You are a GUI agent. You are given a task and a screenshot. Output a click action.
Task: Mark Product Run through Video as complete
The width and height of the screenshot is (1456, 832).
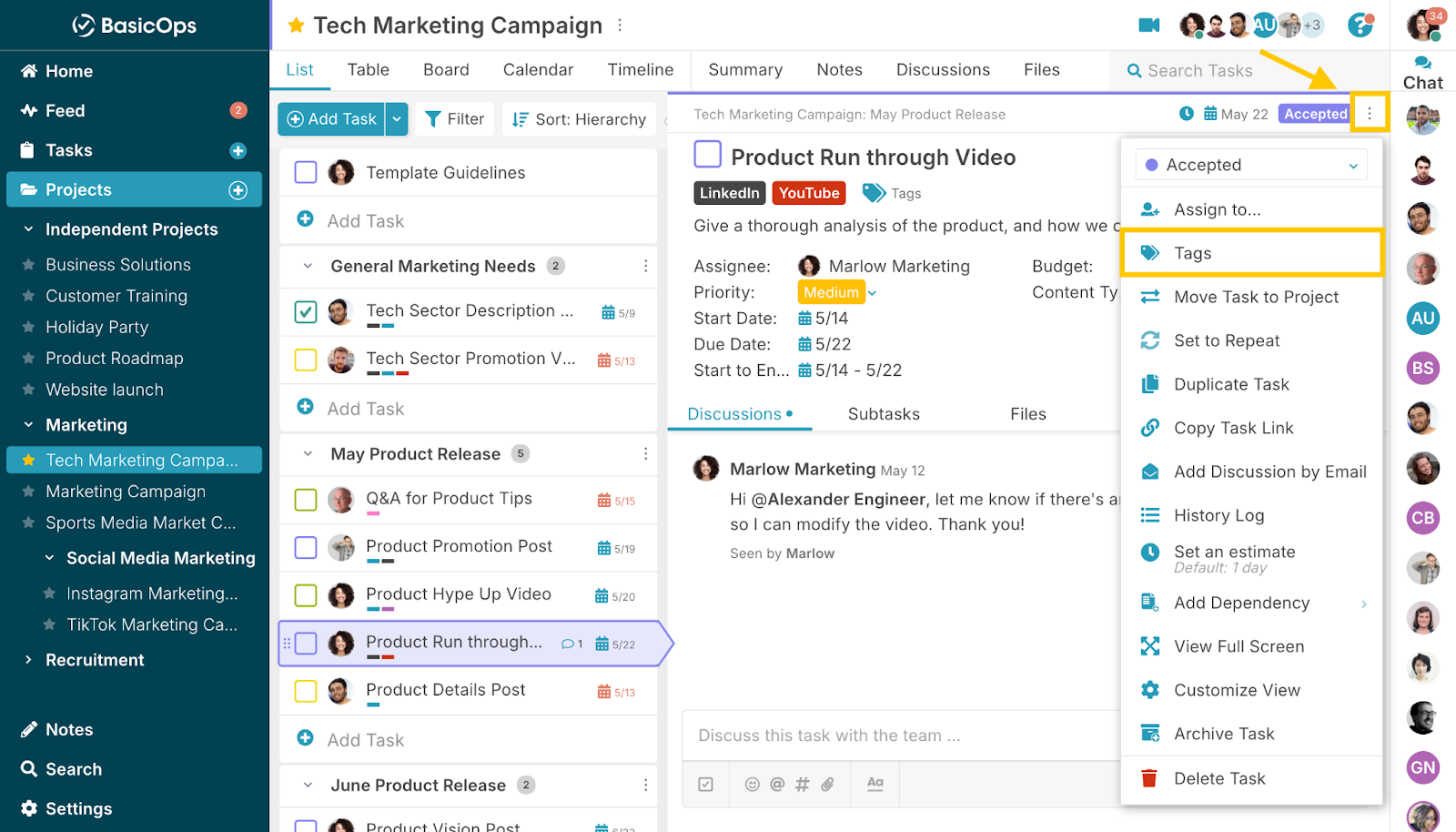tap(707, 155)
